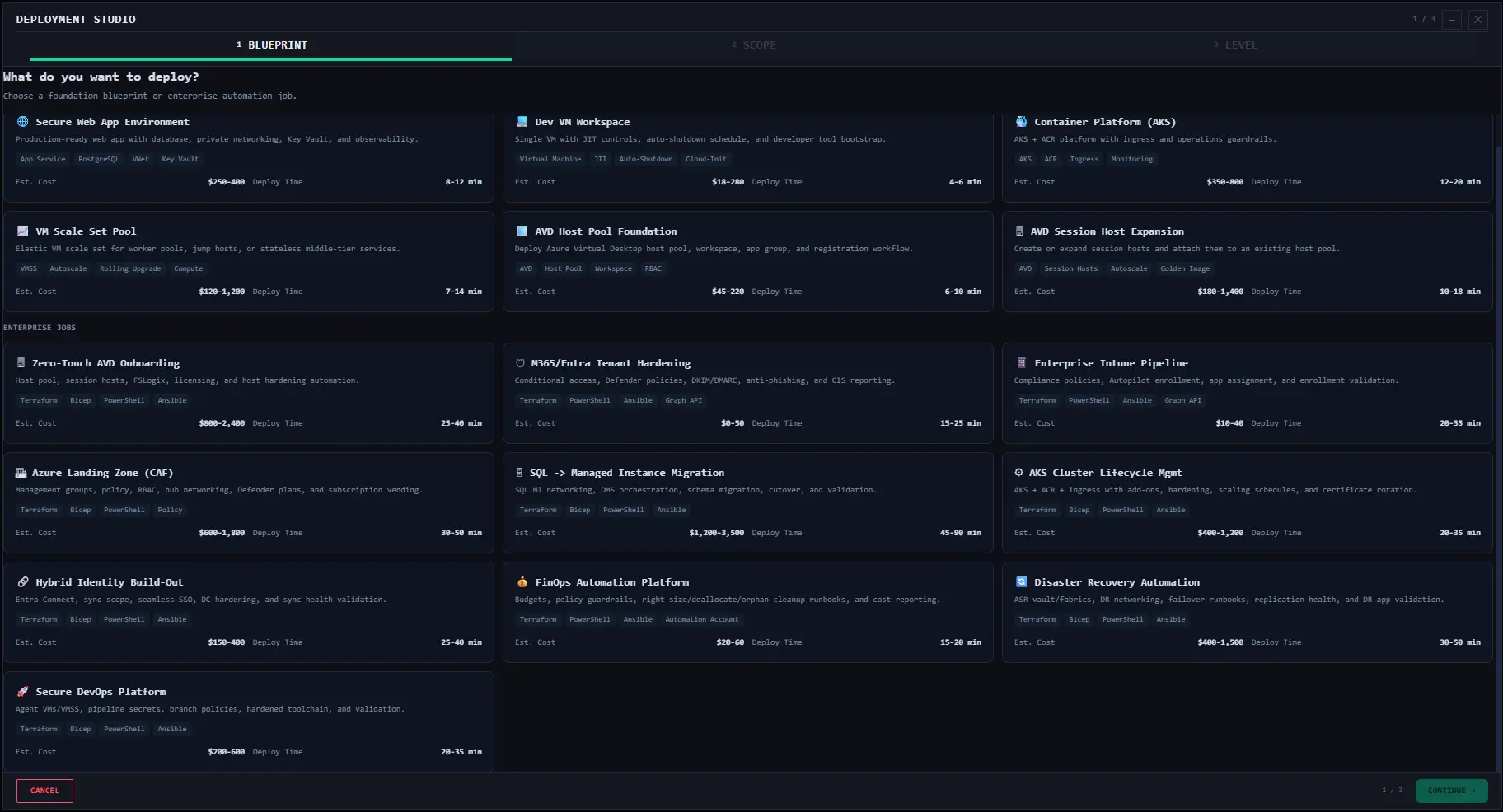Select the SQL -> Managed Instance Migration title
1503x812 pixels.
tap(627, 473)
